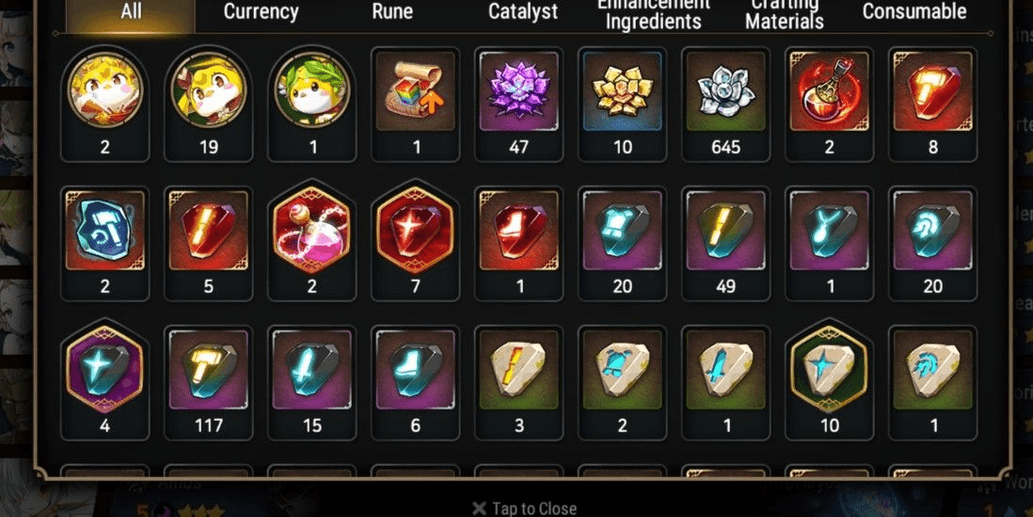Tap the red potion bottle with quantity 2
Viewport: 1033px width, 517px height.
point(829,104)
